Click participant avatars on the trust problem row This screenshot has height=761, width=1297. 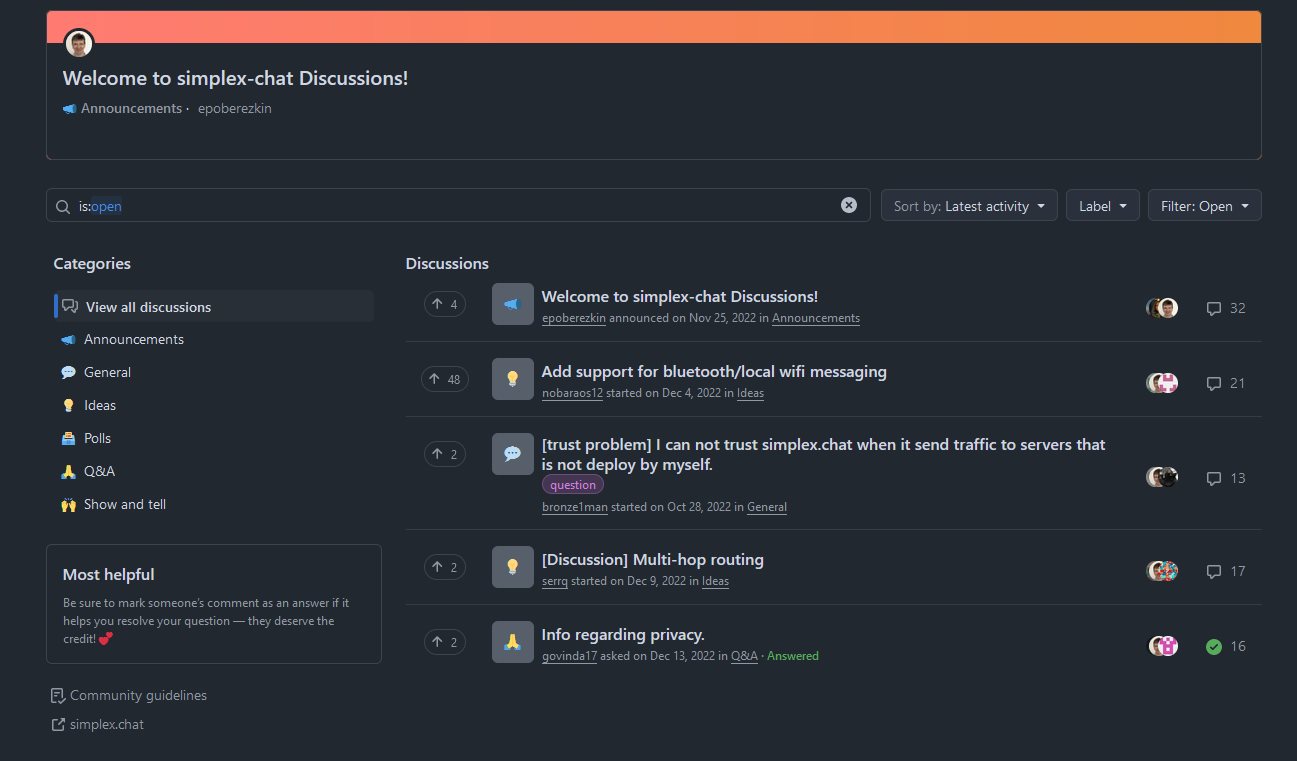coord(1162,478)
